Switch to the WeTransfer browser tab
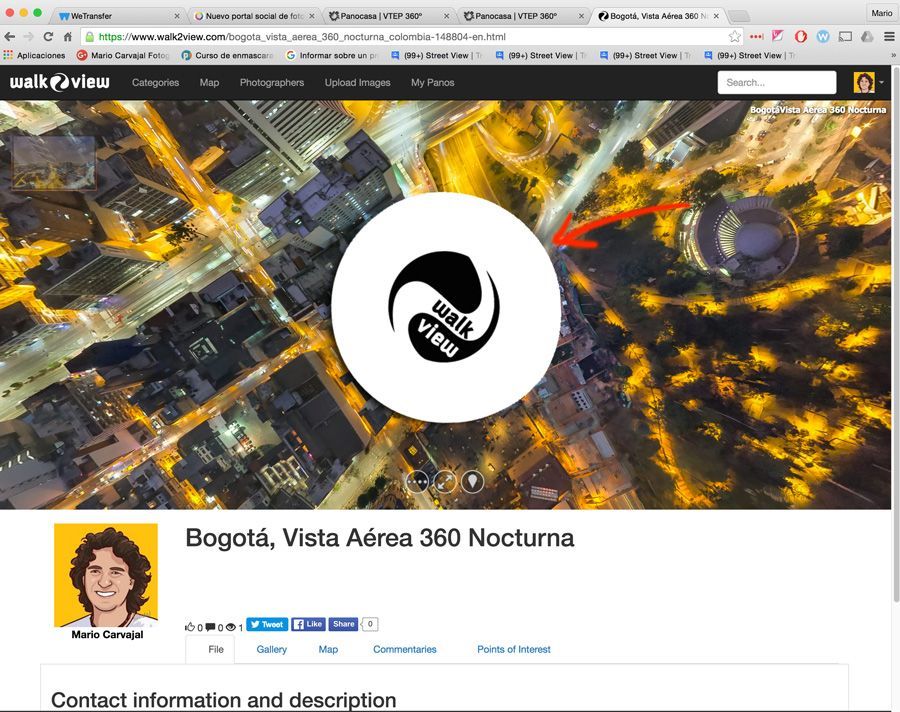Screen dimensions: 900x712 click(x=118, y=16)
